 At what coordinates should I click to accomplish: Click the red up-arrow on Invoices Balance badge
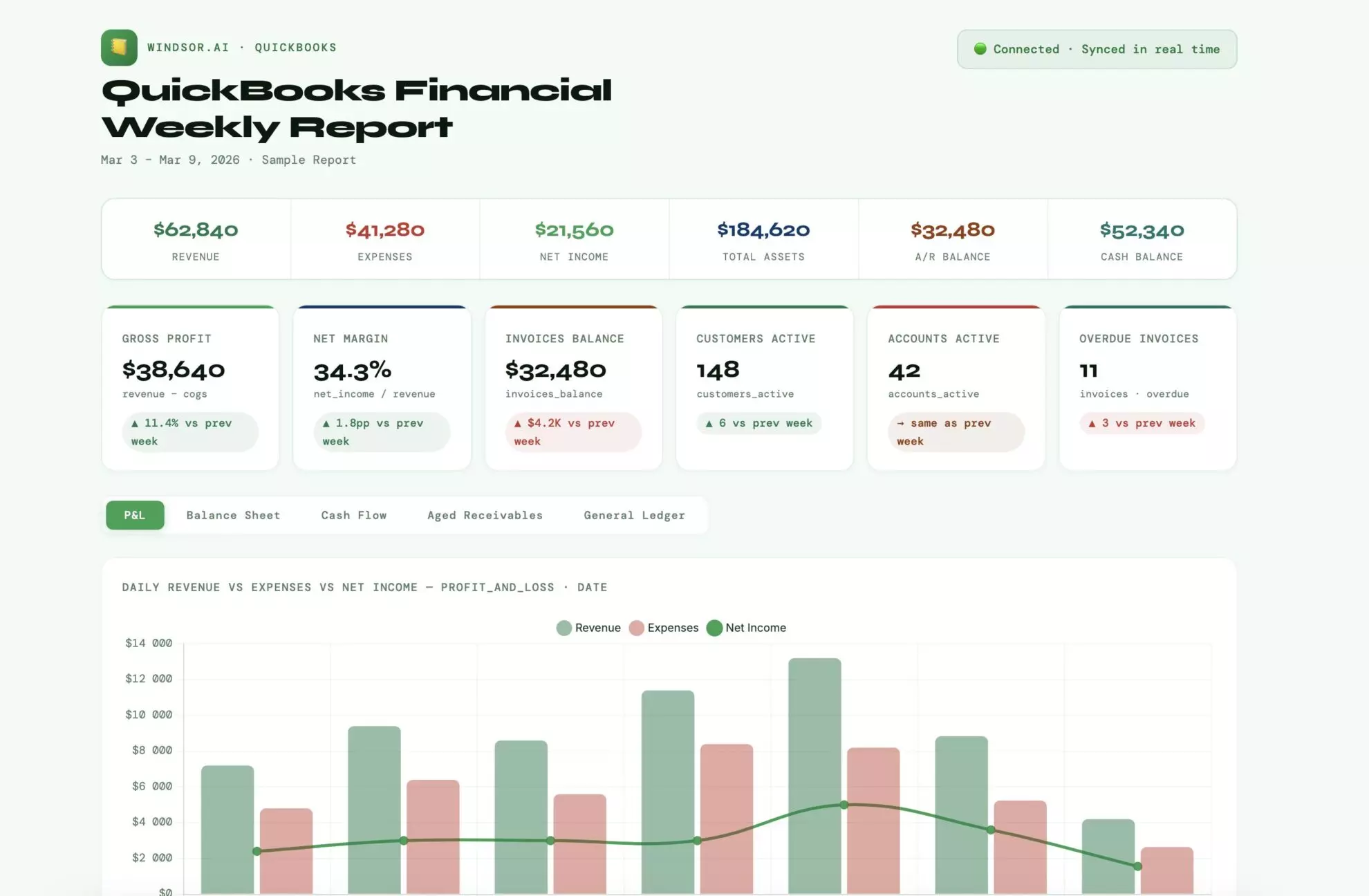517,422
